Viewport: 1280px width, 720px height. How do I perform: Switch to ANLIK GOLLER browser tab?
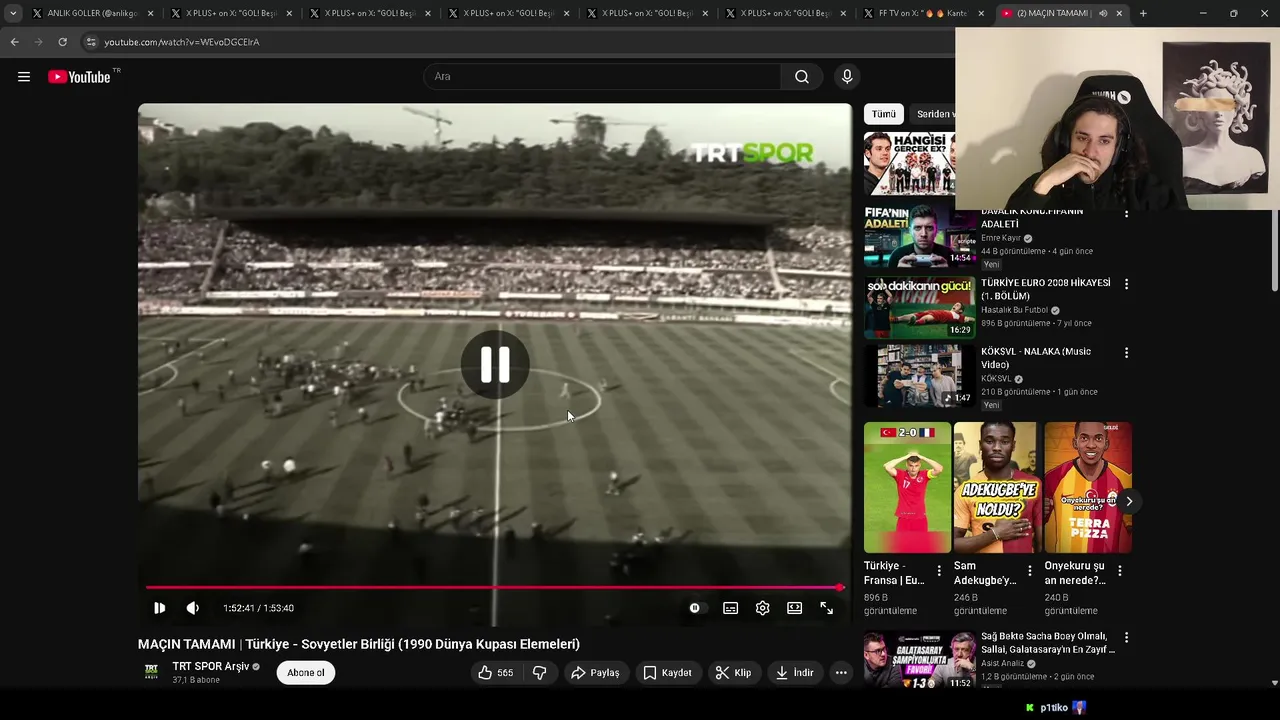point(92,13)
